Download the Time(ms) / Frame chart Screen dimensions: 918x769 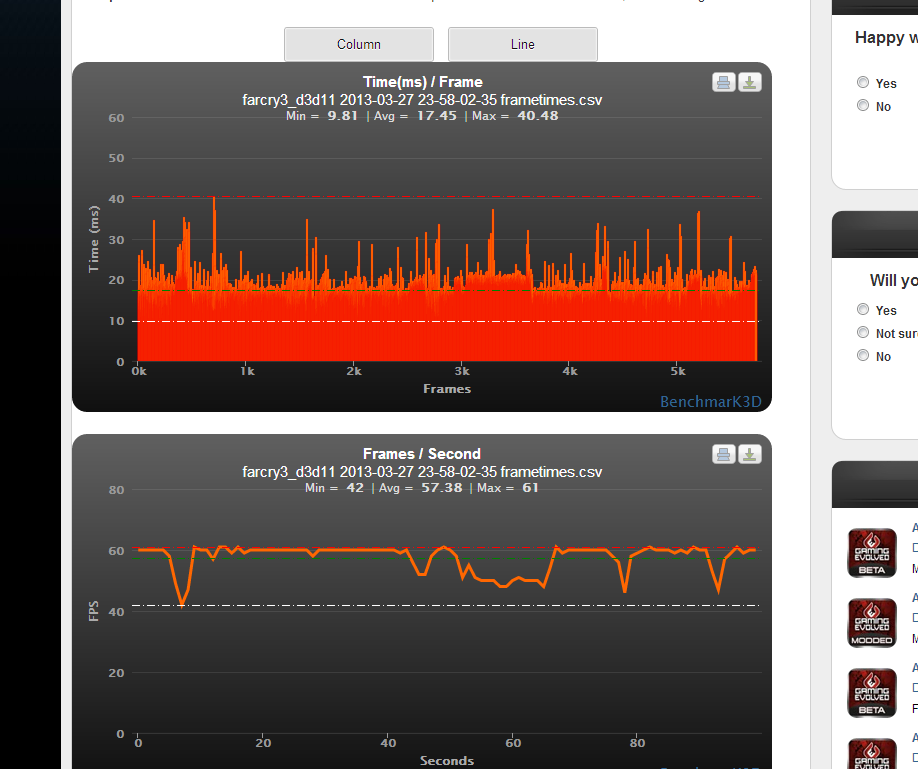[x=749, y=83]
